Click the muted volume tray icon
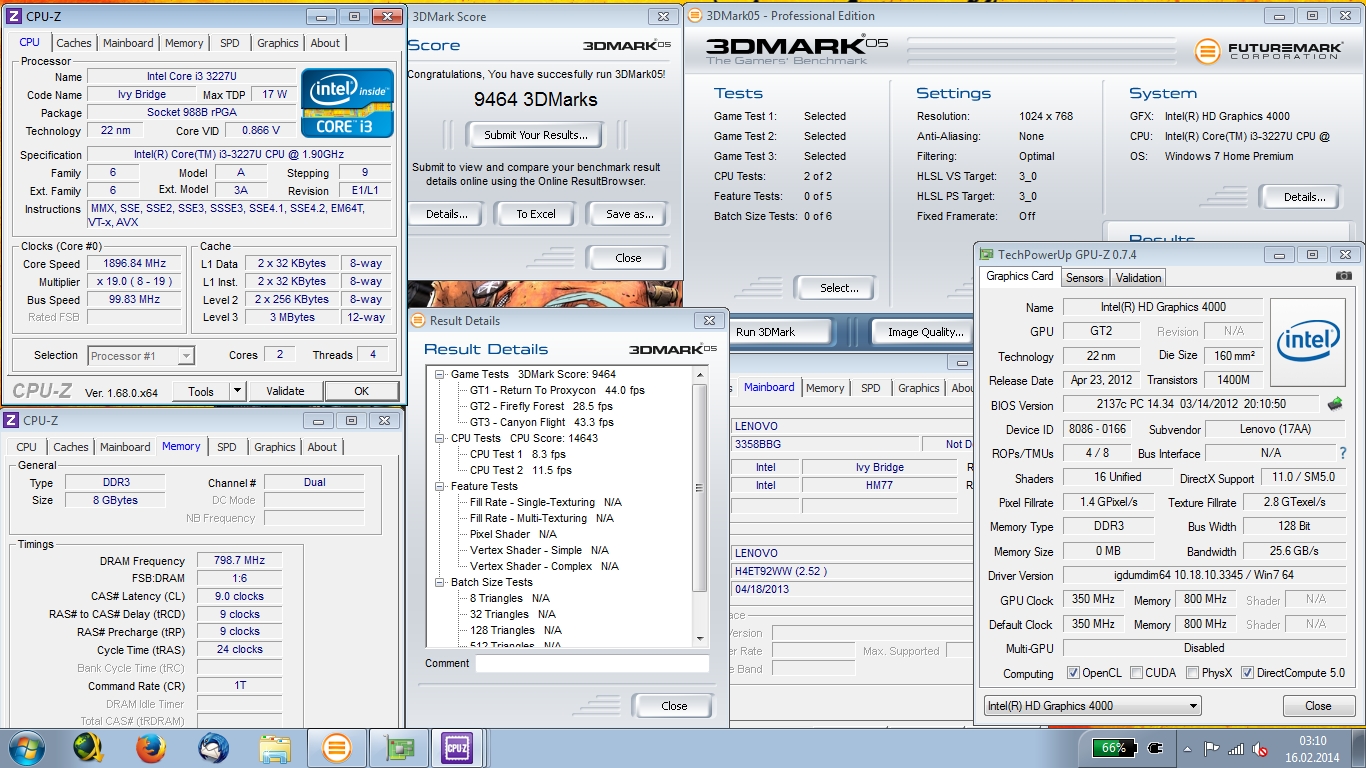 pos(1261,748)
